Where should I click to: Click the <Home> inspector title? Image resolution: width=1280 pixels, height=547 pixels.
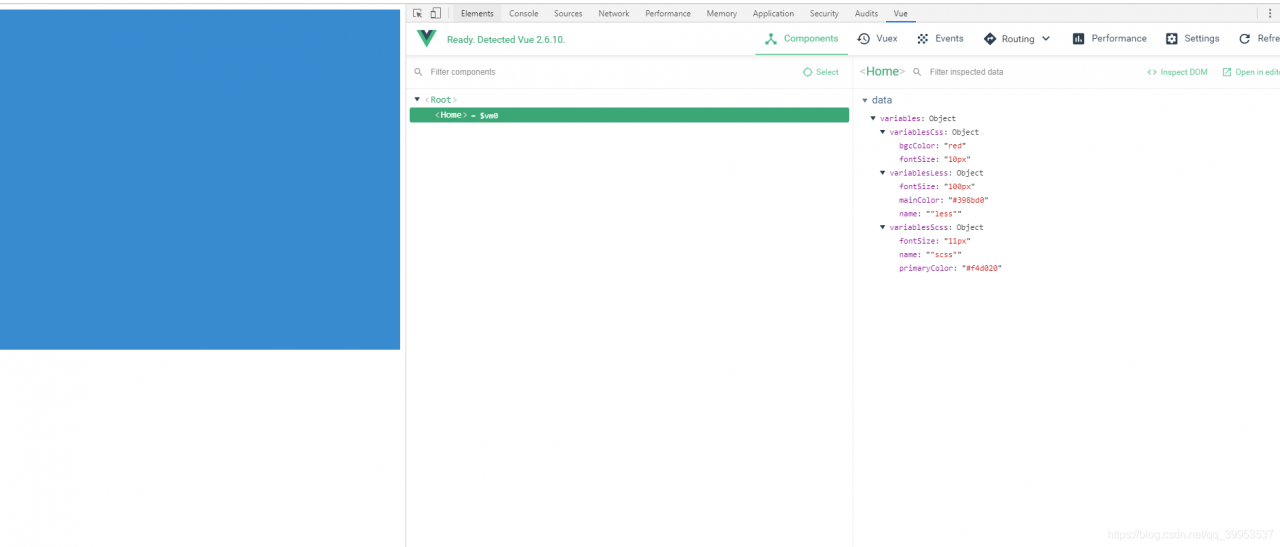click(882, 72)
